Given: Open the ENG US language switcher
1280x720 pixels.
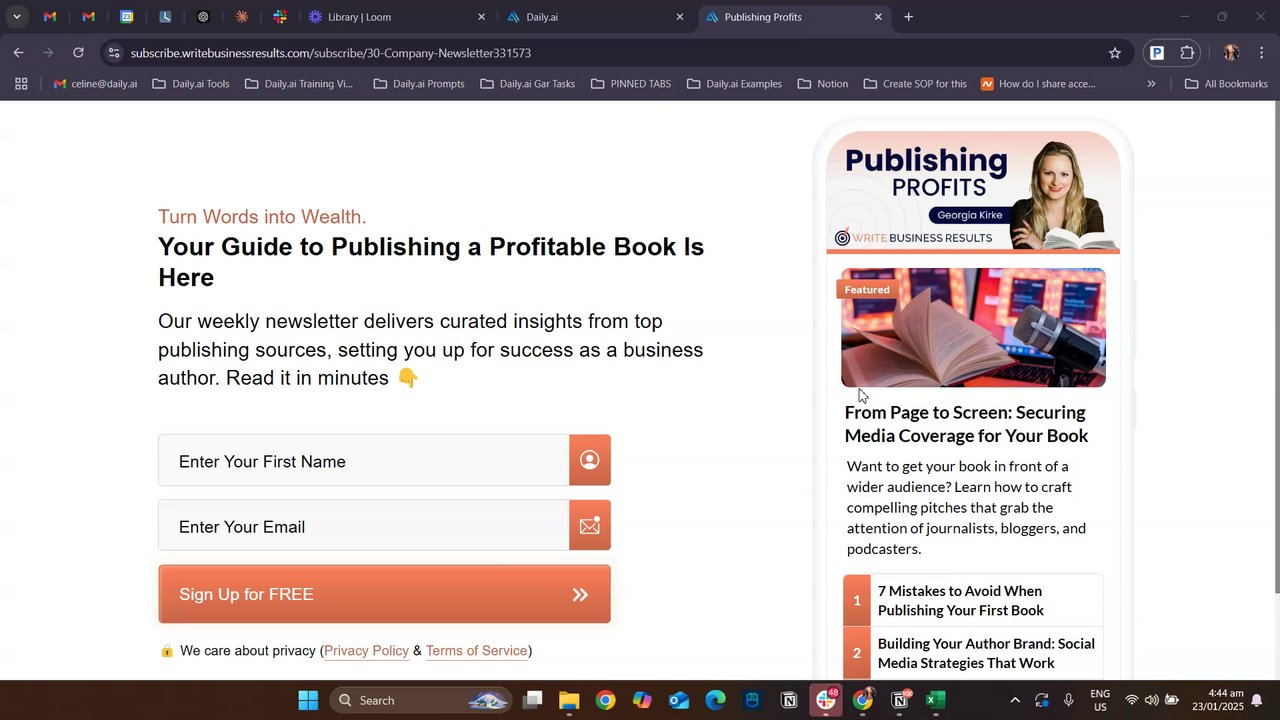Looking at the screenshot, I should coord(1099,700).
